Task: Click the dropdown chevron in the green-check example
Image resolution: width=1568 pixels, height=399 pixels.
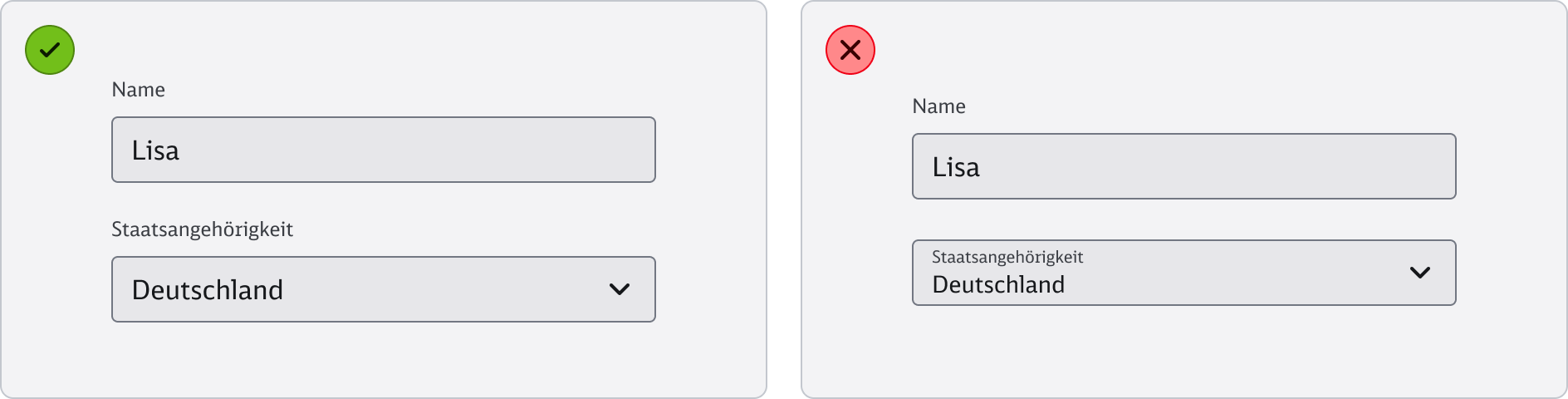Action: point(620,289)
